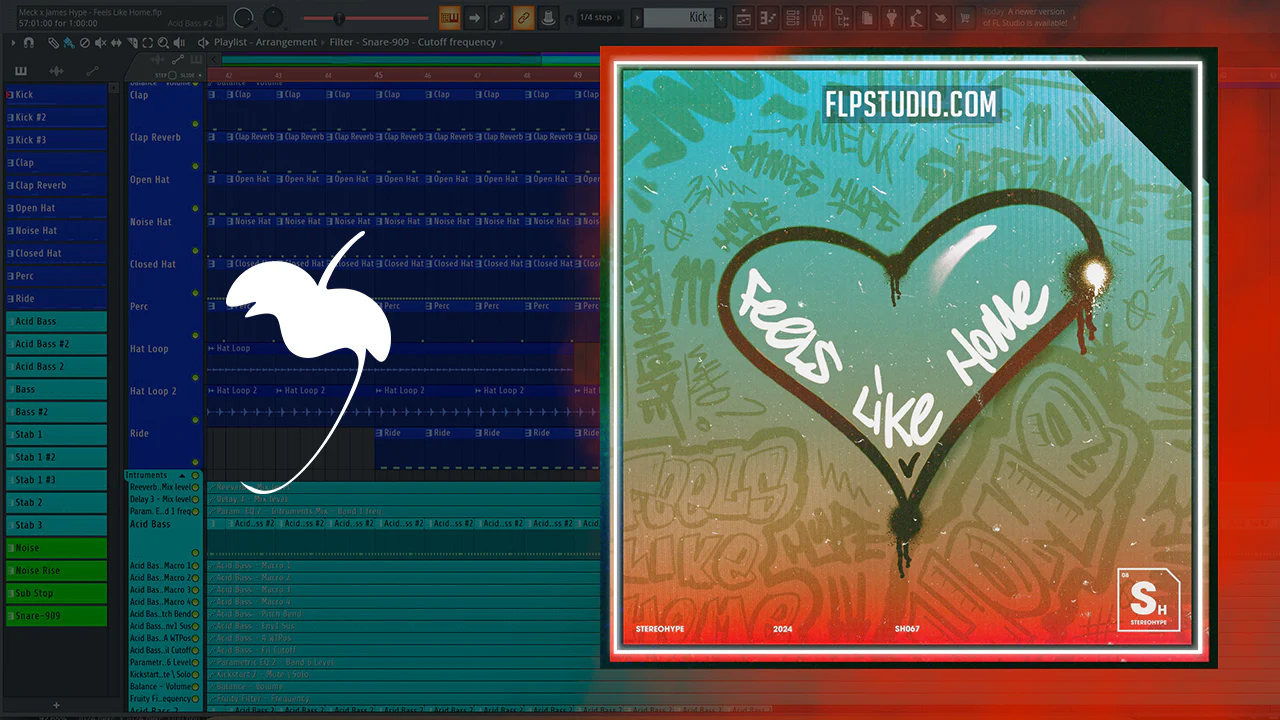Click the microphone stand toolbar icon
The image size is (1280, 720).
tap(918, 17)
